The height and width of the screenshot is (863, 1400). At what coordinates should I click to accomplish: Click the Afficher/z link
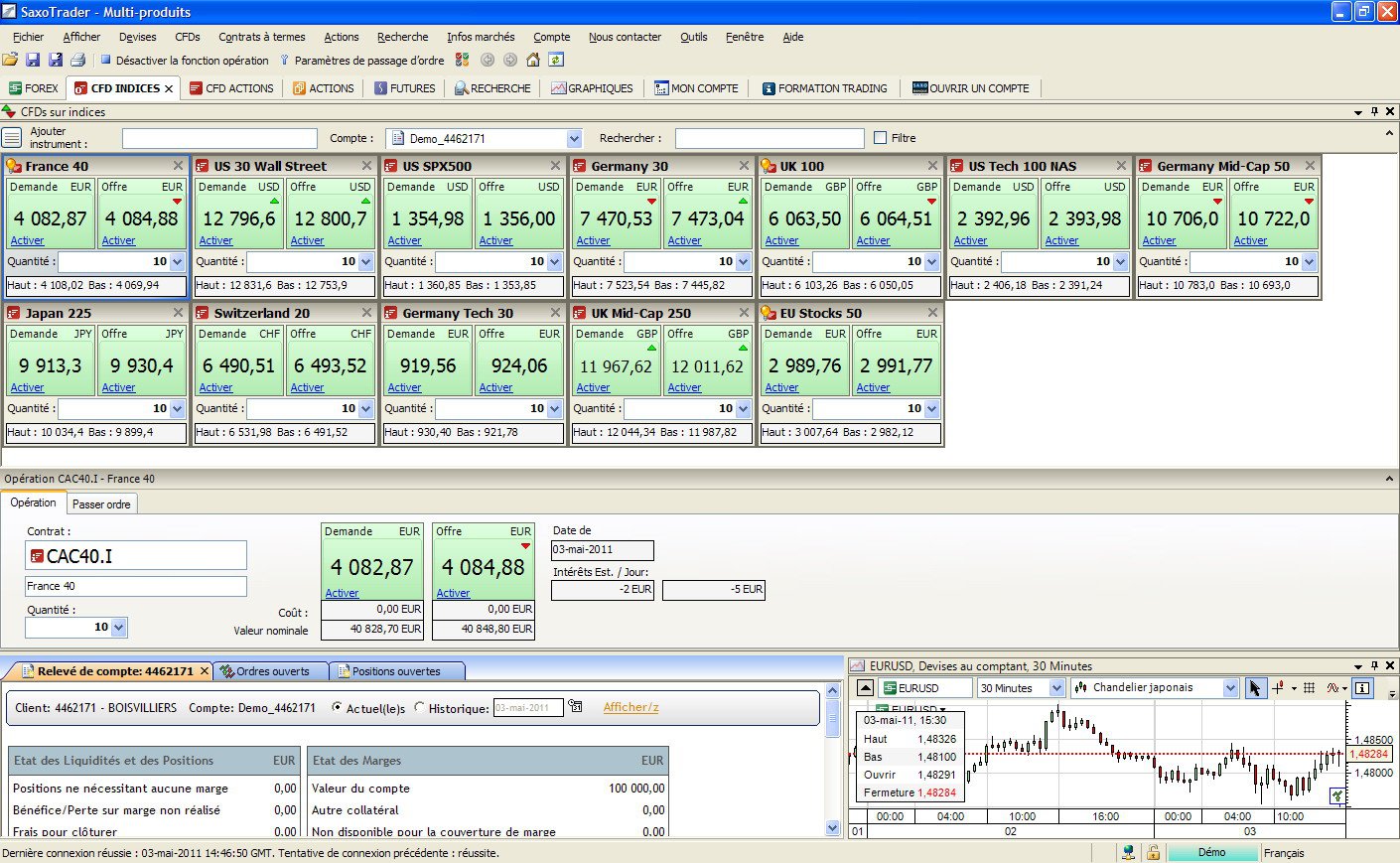click(631, 707)
